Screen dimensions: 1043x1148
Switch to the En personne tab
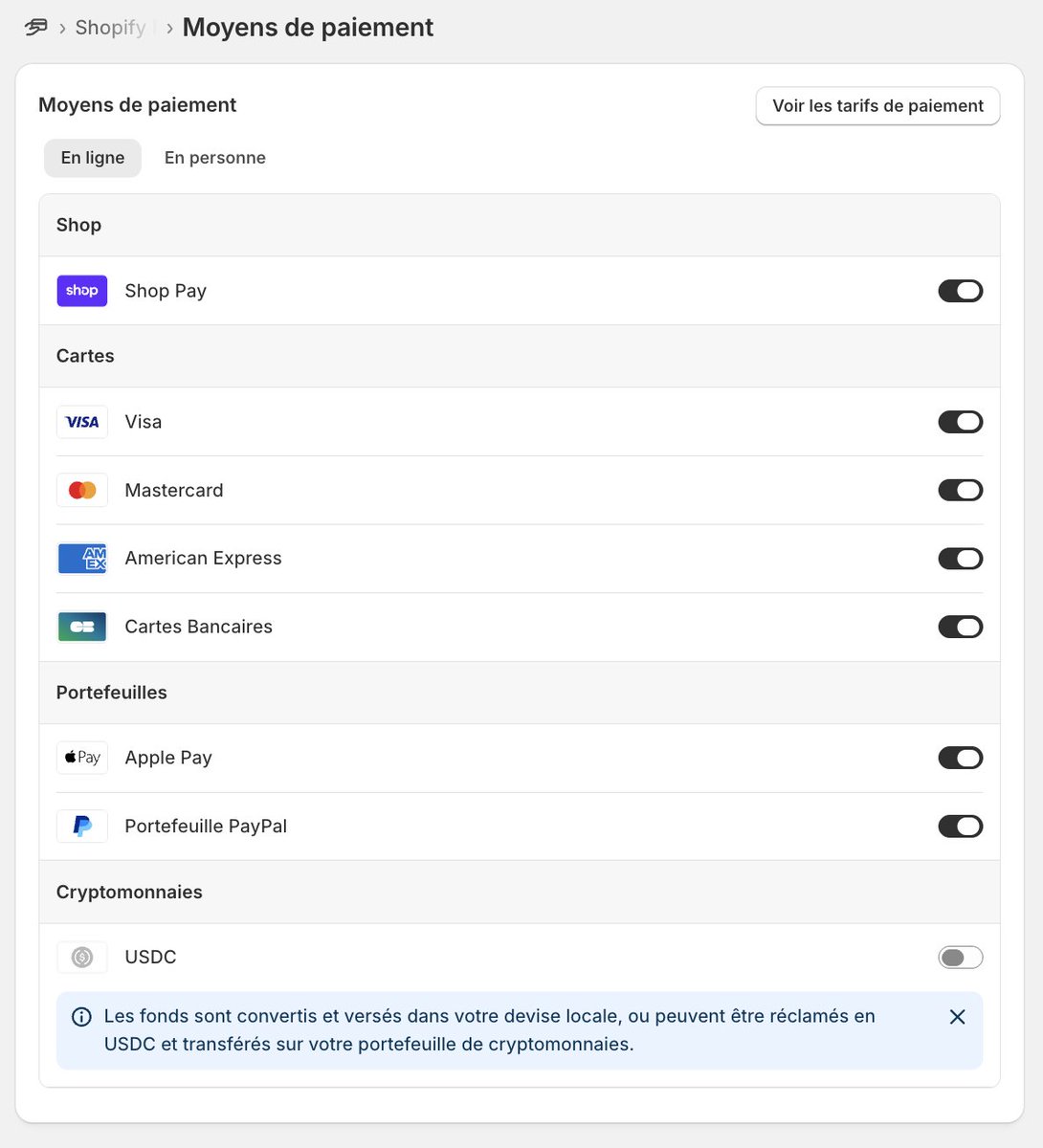pos(215,158)
